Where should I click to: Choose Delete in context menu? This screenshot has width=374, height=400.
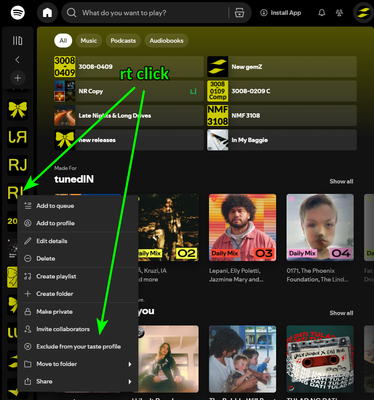pyautogui.click(x=78, y=258)
